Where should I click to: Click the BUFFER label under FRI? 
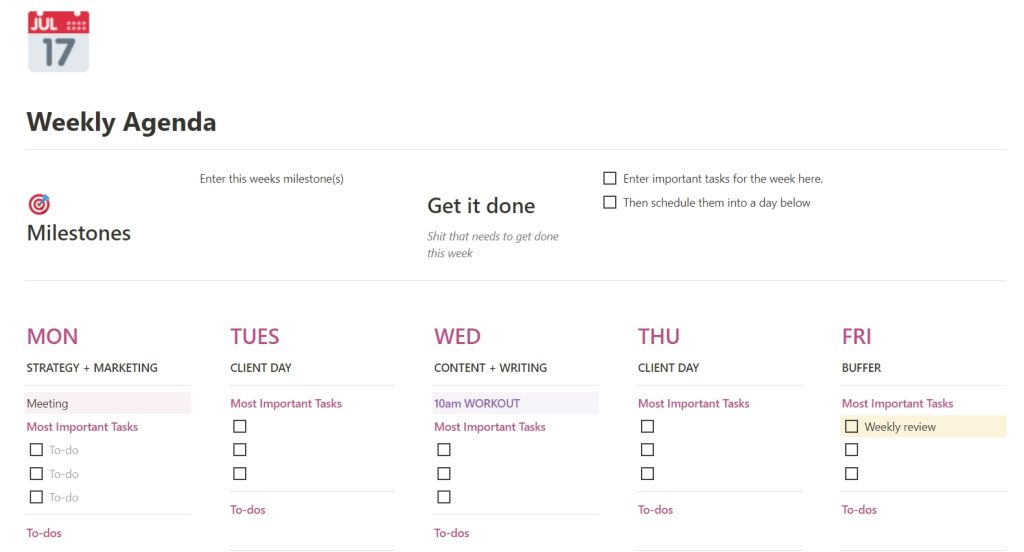click(x=861, y=368)
